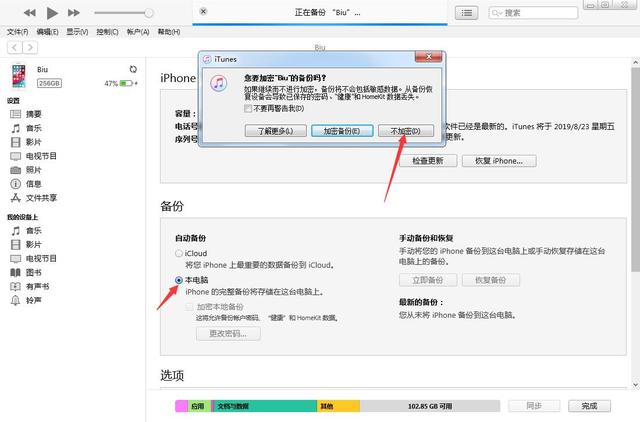Select 音乐 under 设置 in the sidebar
Image resolution: width=640 pixels, height=422 pixels.
33,128
